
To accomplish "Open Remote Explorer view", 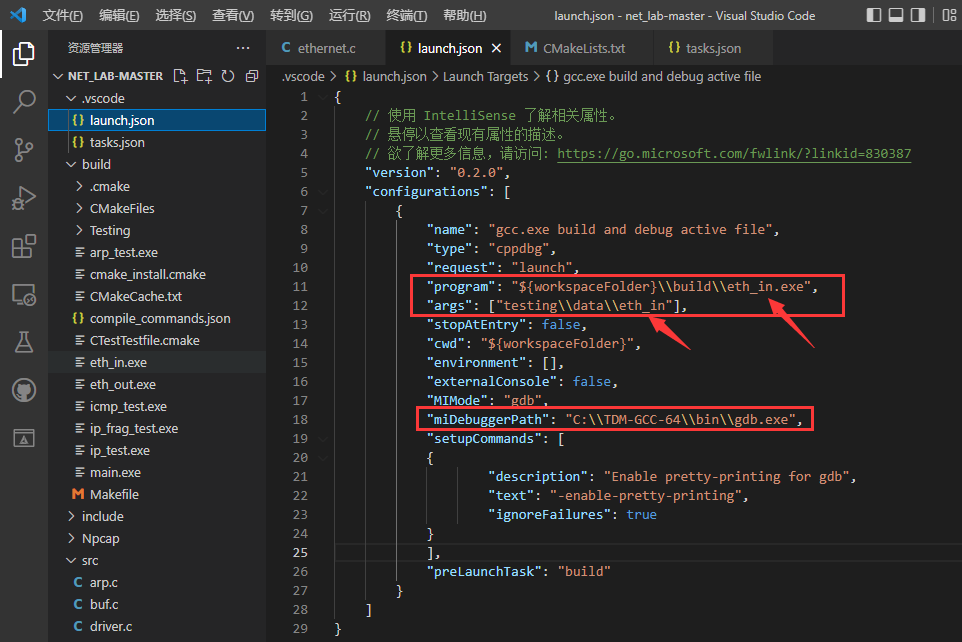I will tap(23, 295).
